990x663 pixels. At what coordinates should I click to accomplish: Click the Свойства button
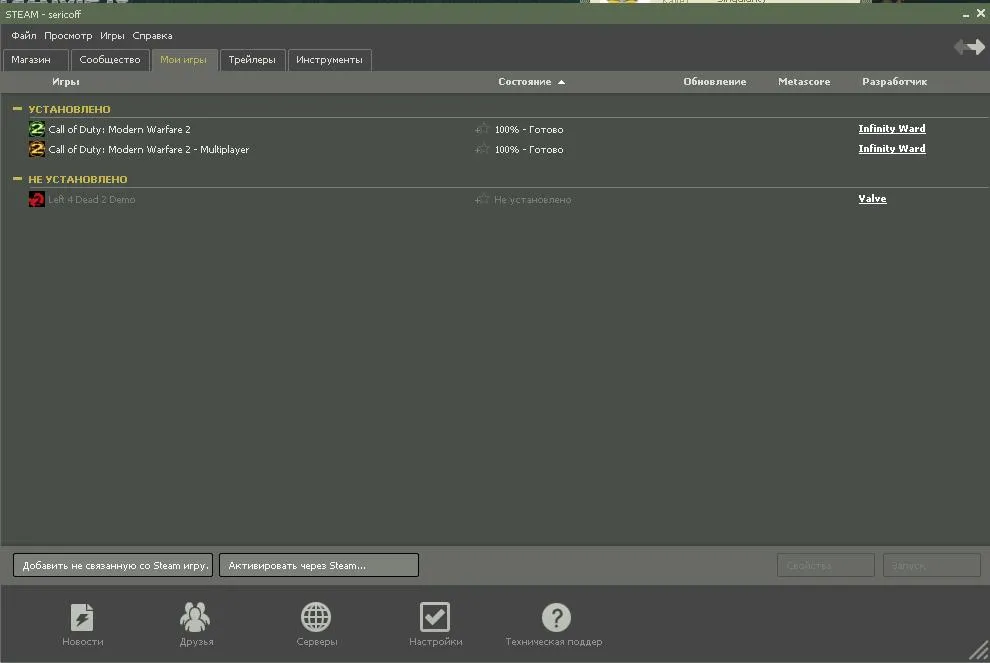pyautogui.click(x=826, y=565)
